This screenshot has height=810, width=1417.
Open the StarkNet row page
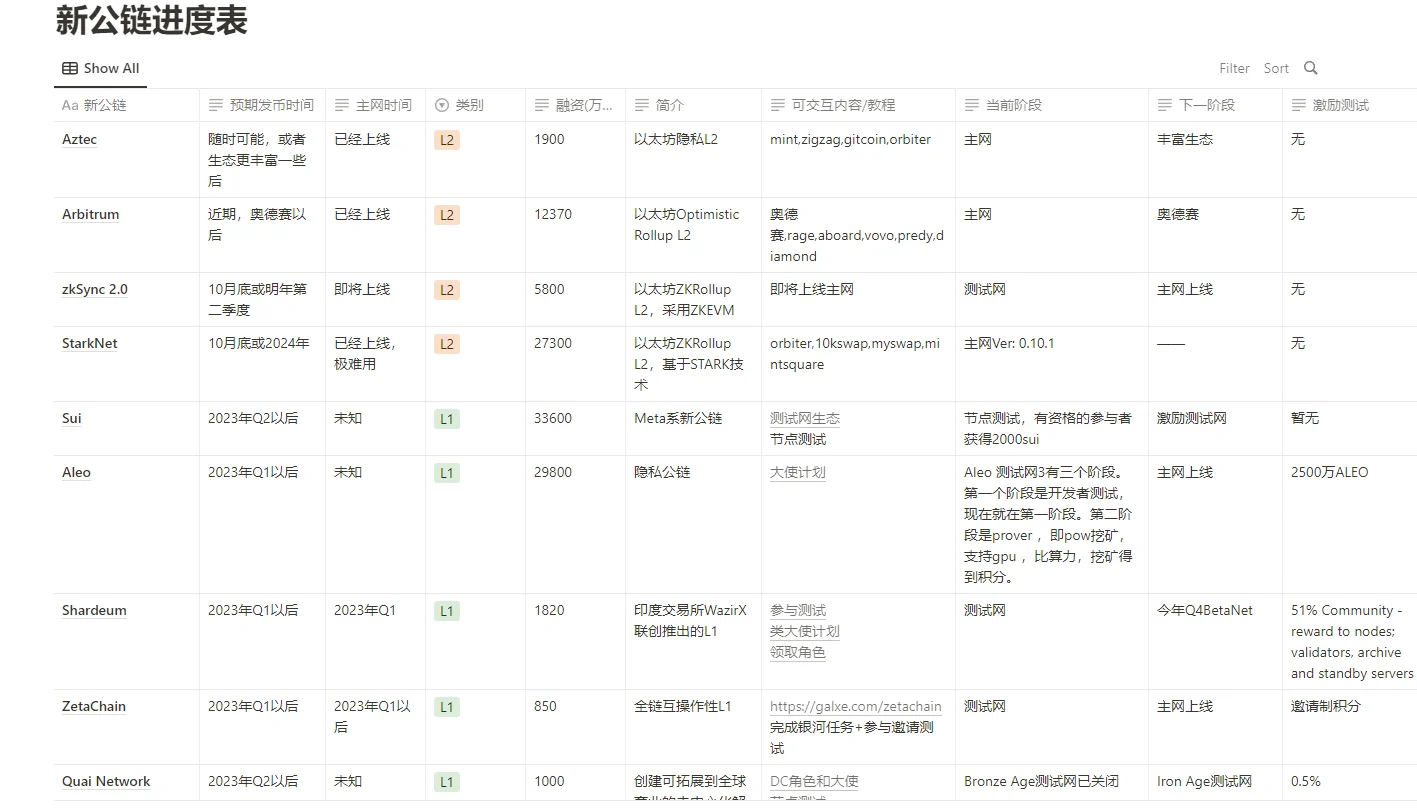tap(89, 343)
